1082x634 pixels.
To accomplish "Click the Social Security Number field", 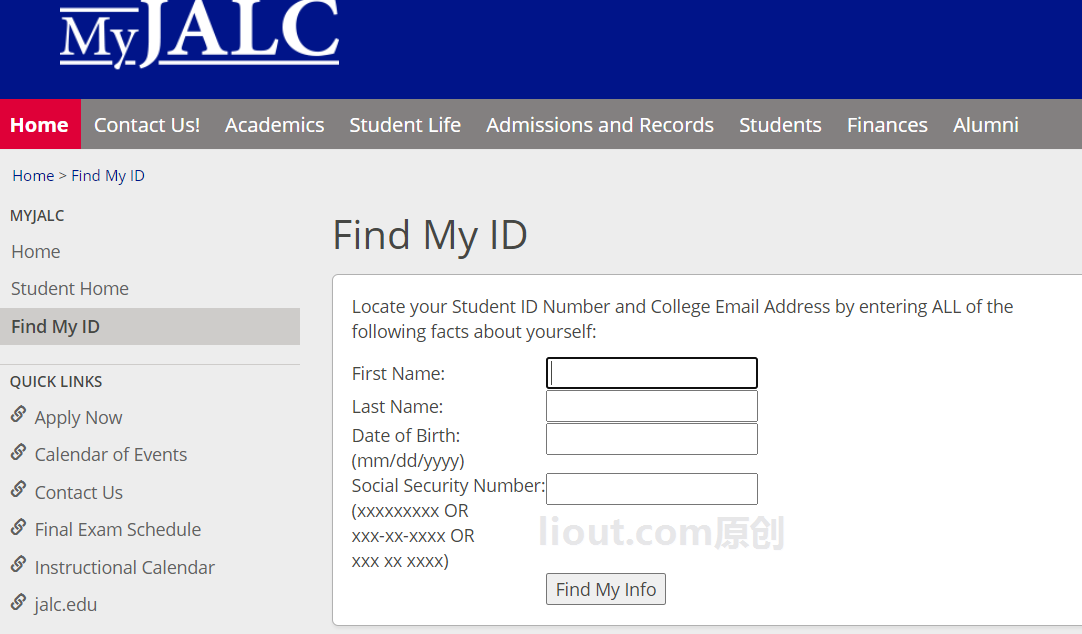I will coord(651,488).
